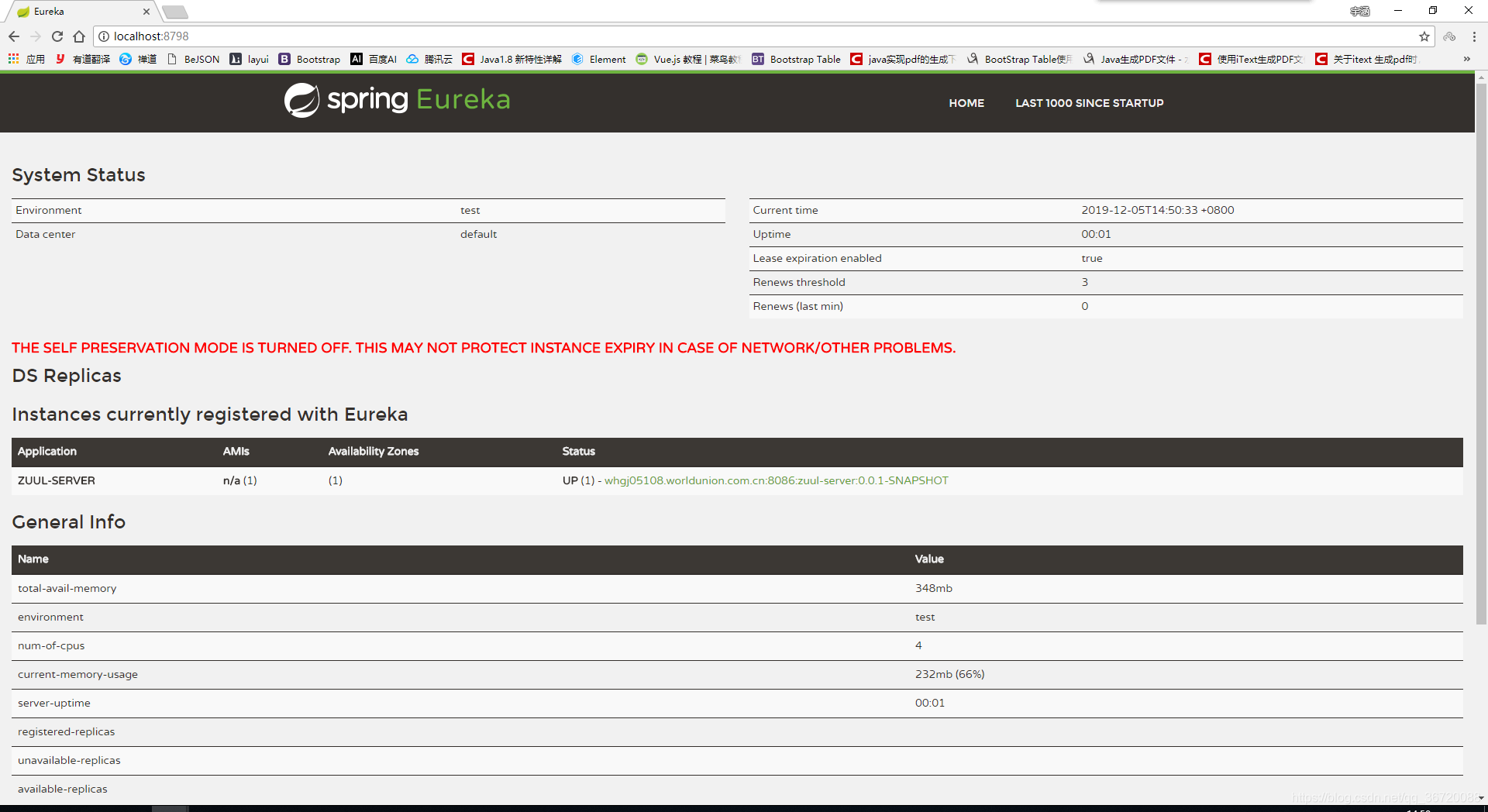
Task: Click the Data center value default
Action: [x=478, y=234]
